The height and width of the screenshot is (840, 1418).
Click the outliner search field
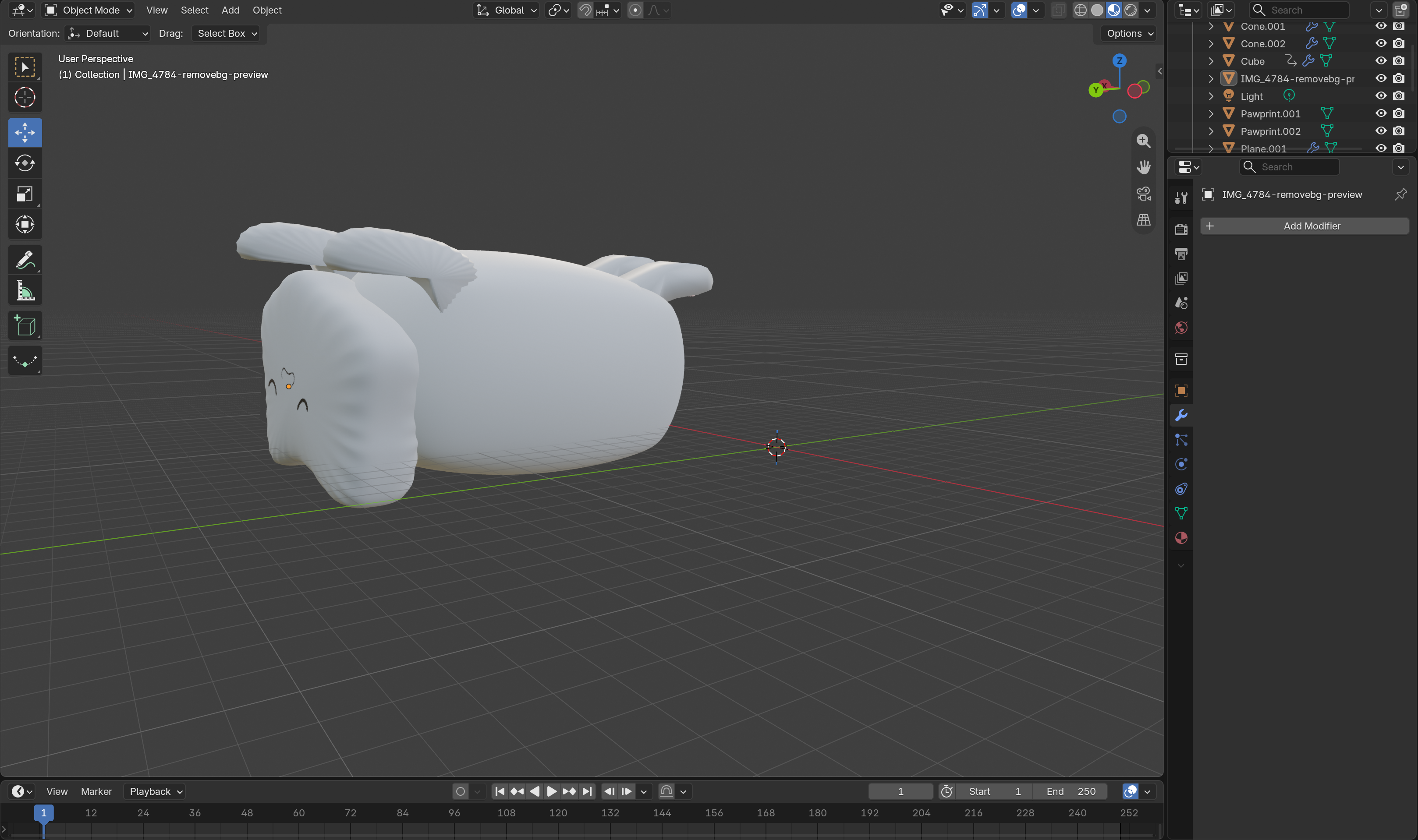(1299, 10)
